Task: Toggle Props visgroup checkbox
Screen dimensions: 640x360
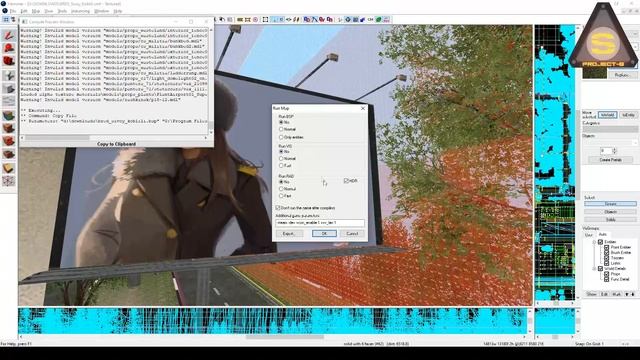Action: [607, 274]
